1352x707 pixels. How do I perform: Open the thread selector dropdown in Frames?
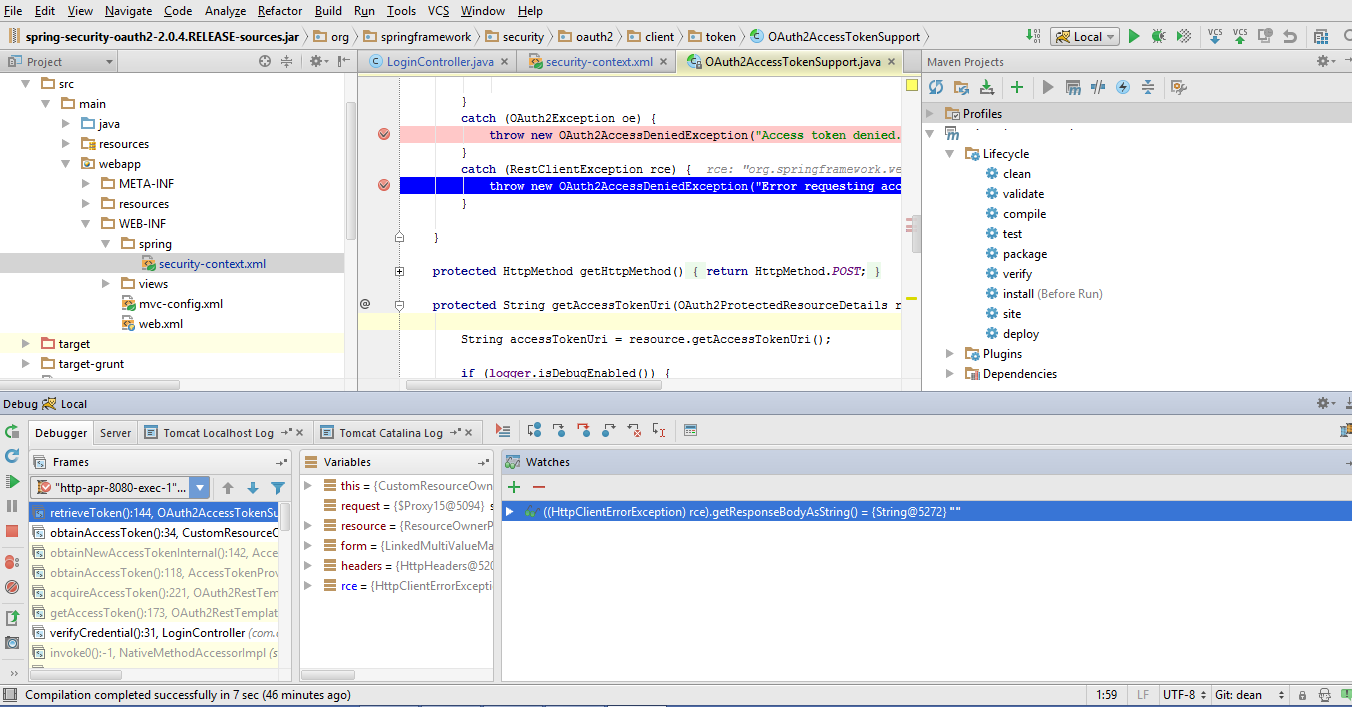200,488
